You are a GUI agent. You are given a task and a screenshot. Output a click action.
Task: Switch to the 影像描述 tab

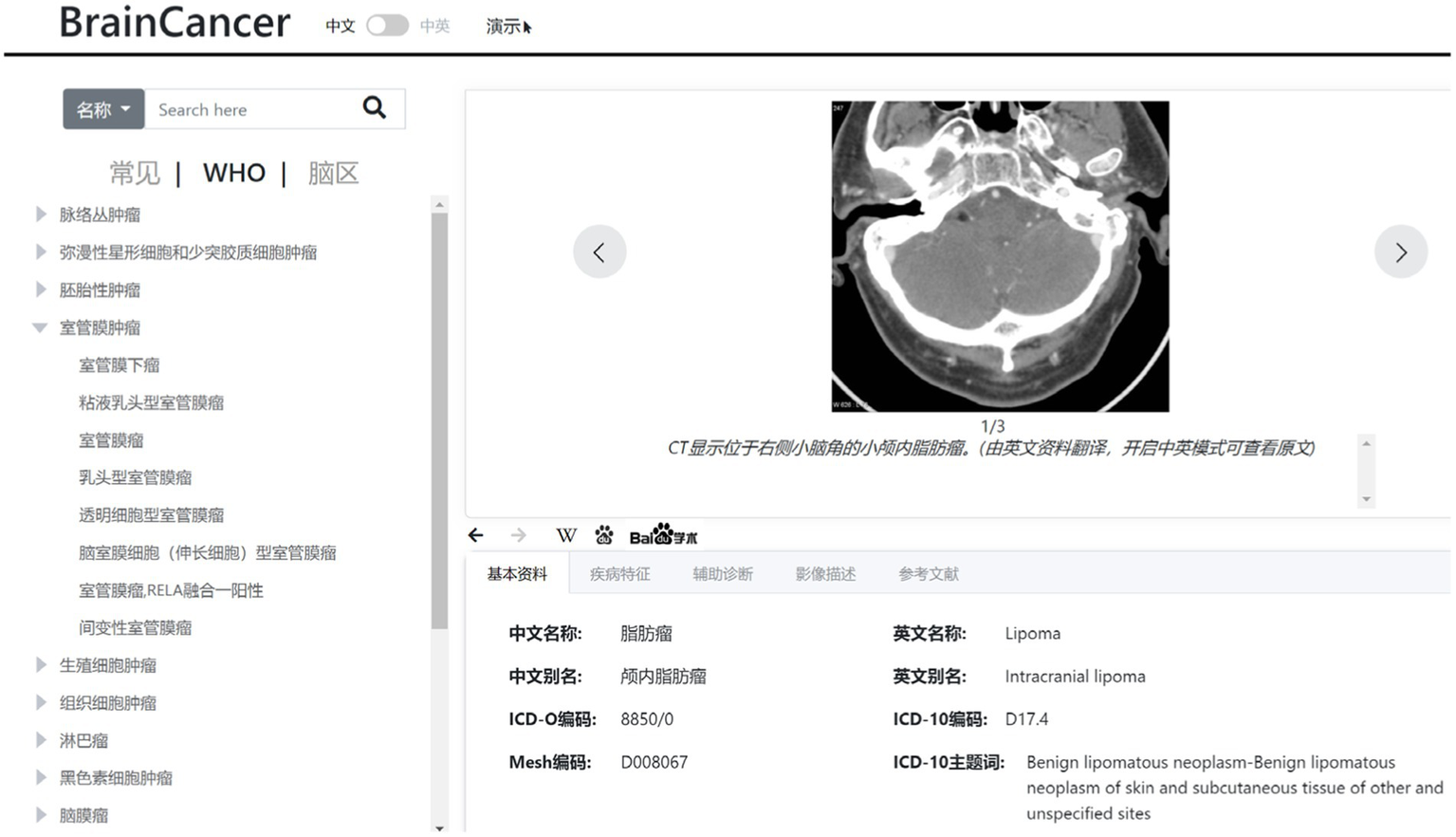tap(825, 574)
